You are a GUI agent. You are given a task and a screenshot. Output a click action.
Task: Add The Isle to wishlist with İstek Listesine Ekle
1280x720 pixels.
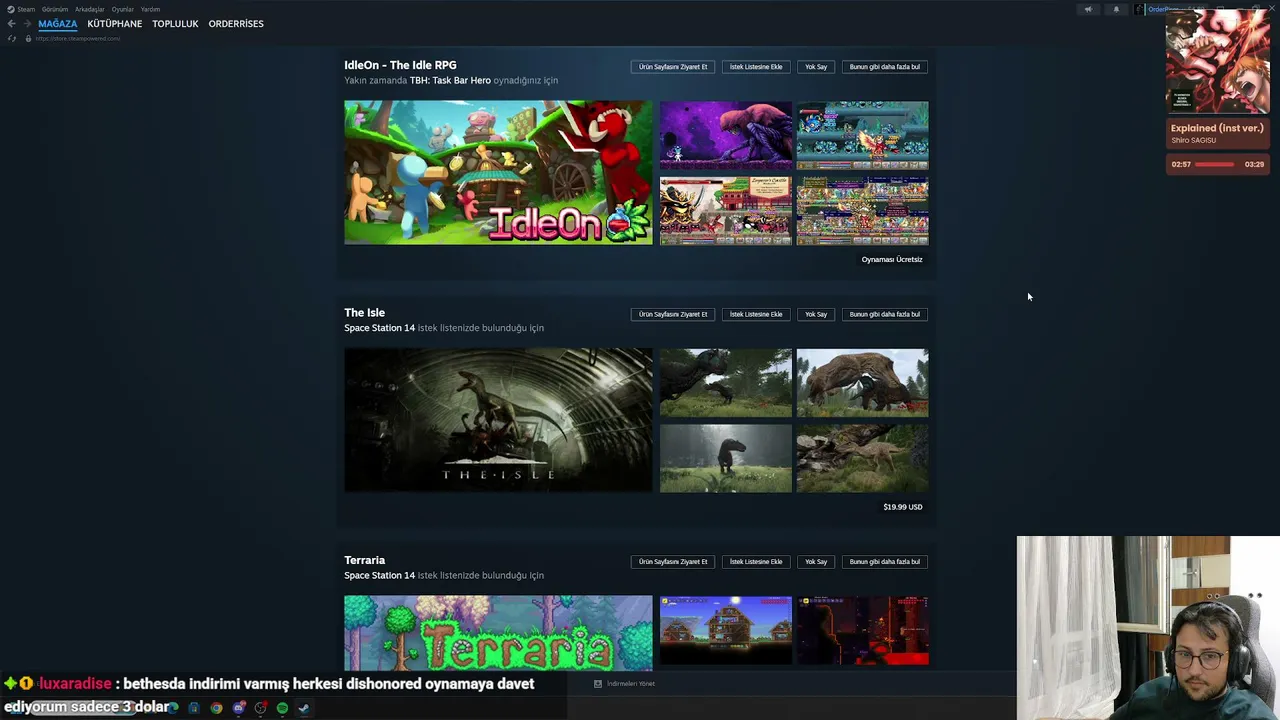[x=756, y=314]
